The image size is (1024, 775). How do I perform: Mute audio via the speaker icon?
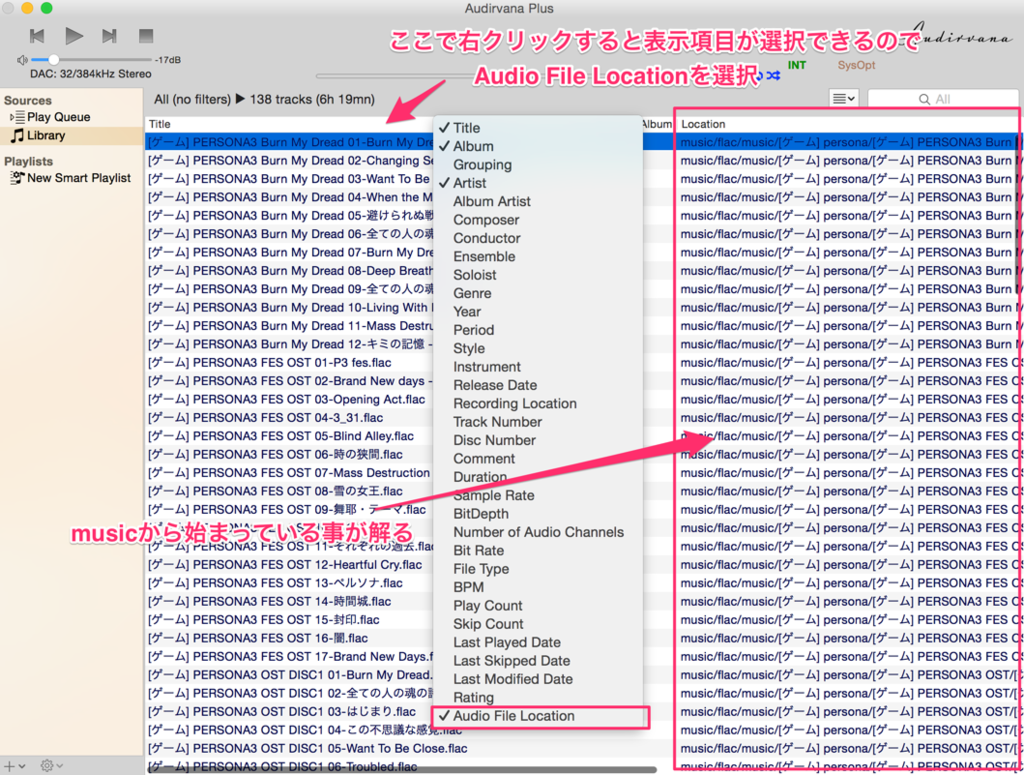[21, 59]
